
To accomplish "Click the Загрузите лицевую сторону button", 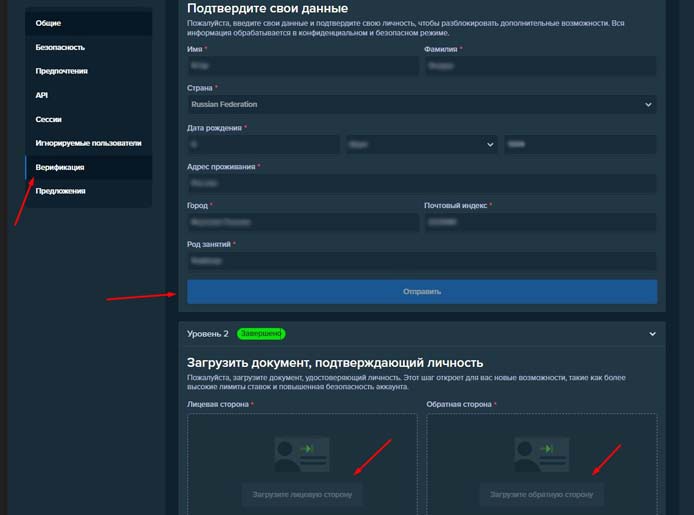I will click(302, 494).
